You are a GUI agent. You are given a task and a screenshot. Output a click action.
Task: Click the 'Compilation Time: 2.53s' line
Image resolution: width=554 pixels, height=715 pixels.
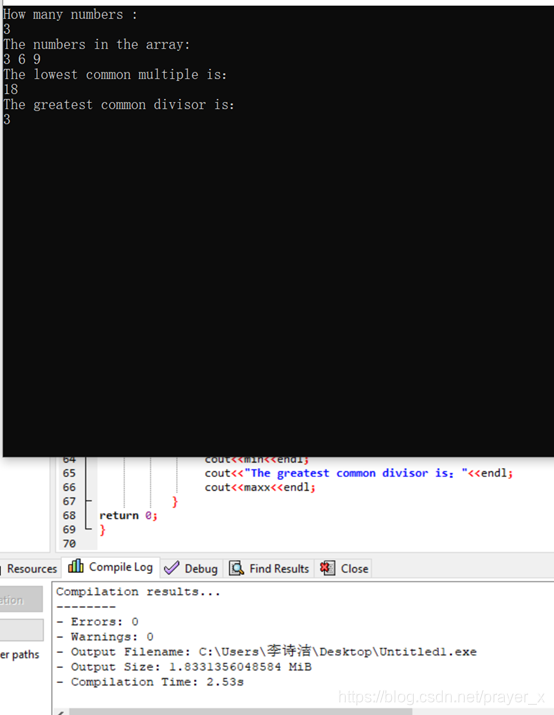pos(150,682)
